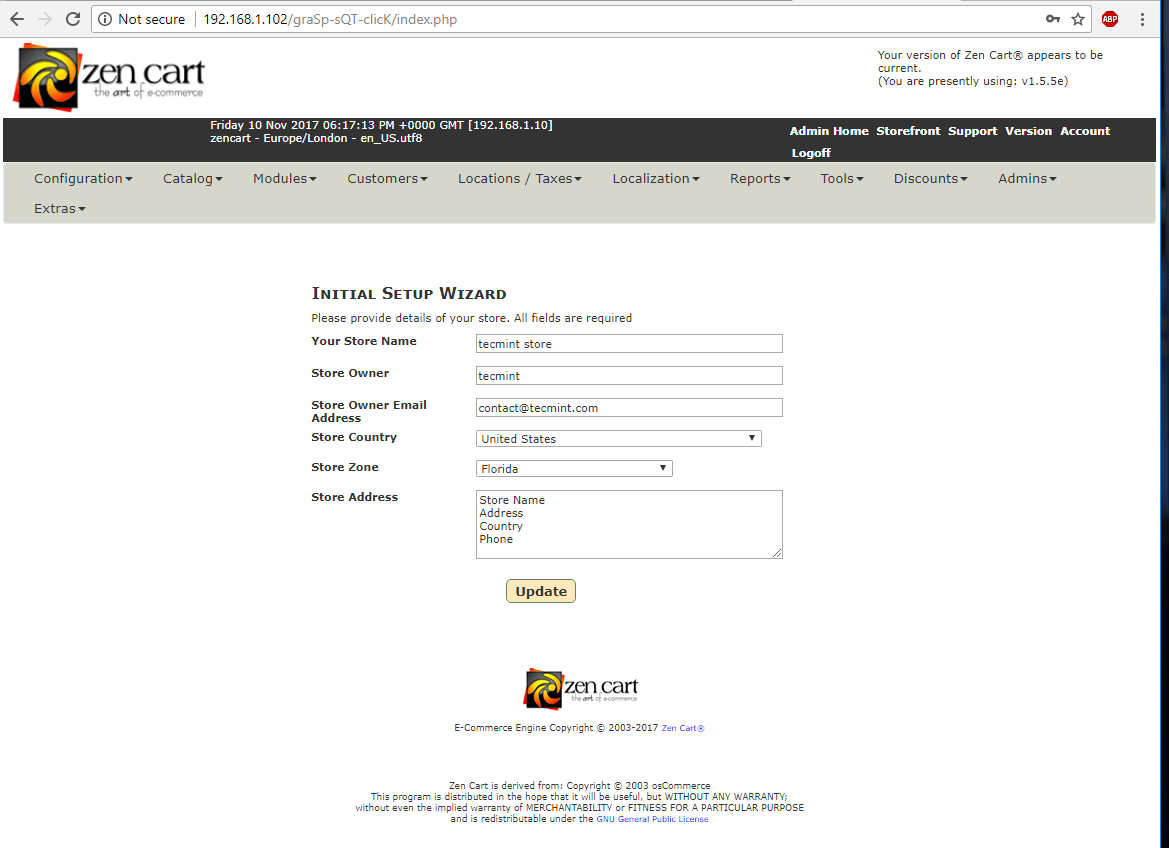Expand the Admins dropdown menu
Image resolution: width=1169 pixels, height=848 pixels.
click(x=1027, y=178)
